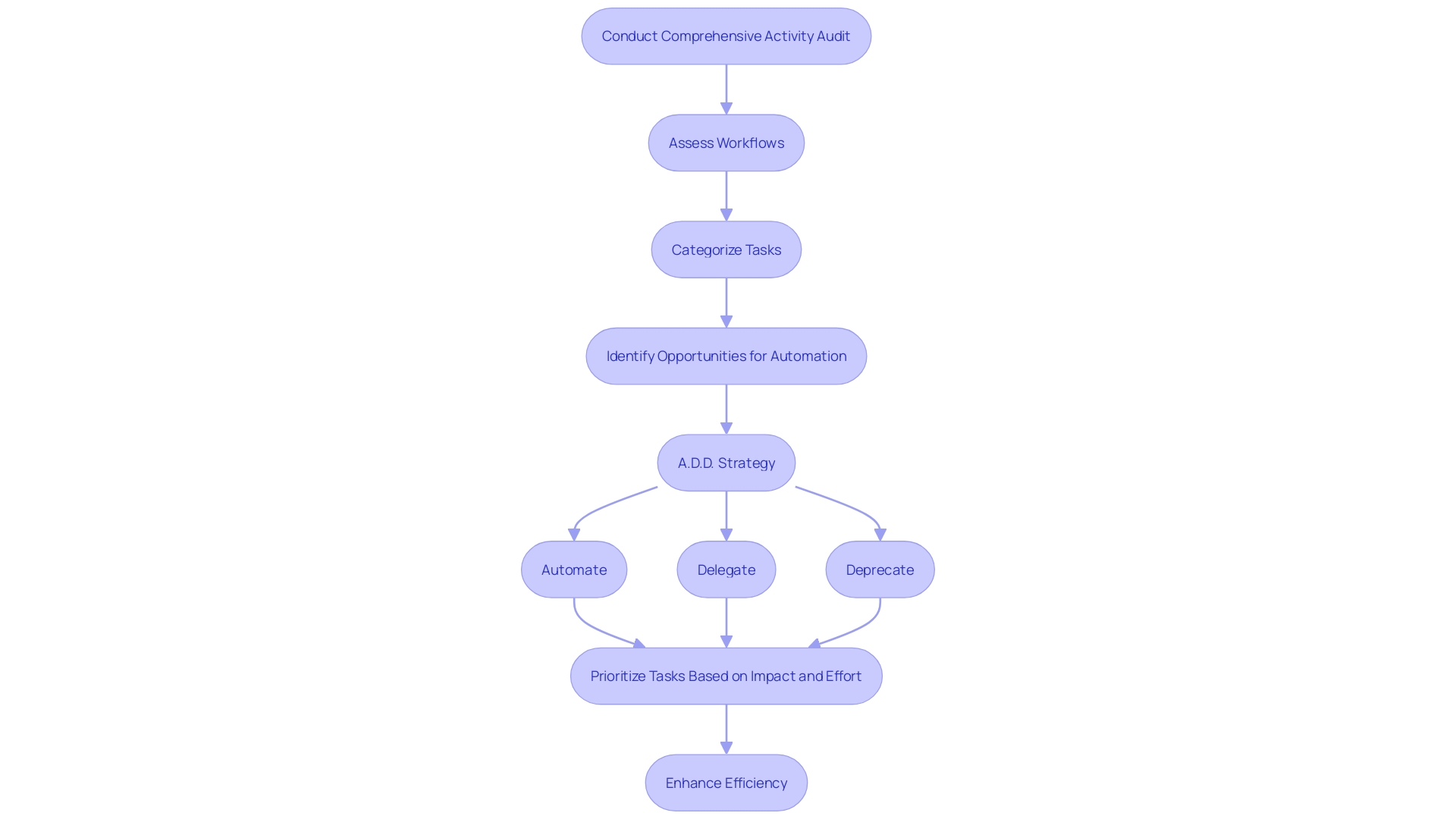Select the Assess Workflows node
Image resolution: width=1456 pixels, height=819 pixels.
(726, 143)
